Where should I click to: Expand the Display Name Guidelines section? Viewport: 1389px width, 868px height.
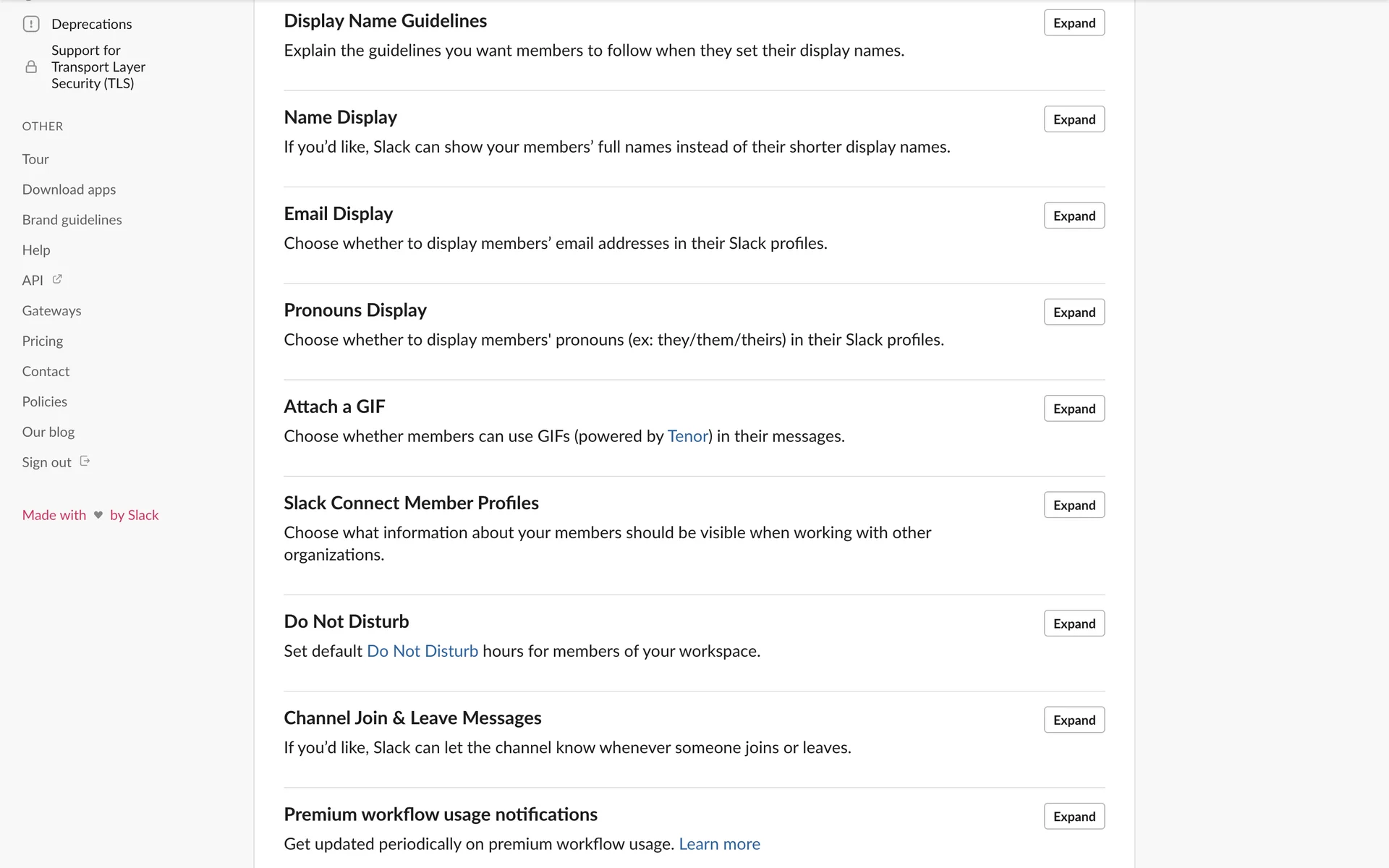1074,23
